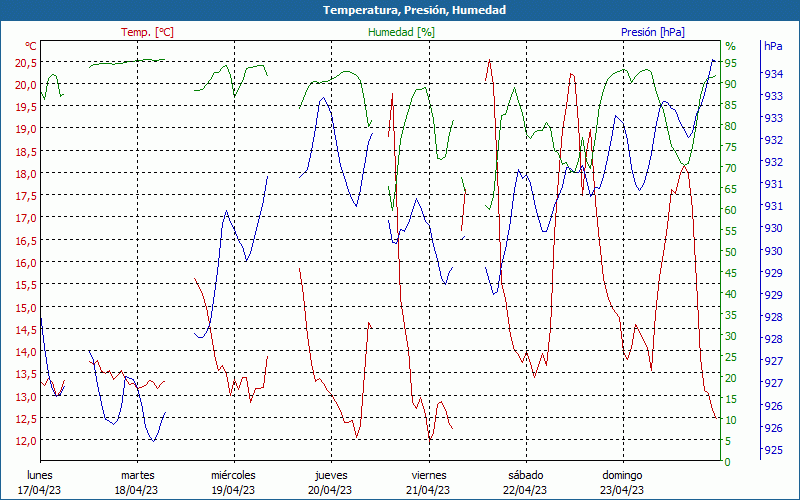Click the 90 humidity axis tick
Viewport: 800px width, 500px height.
coord(731,84)
